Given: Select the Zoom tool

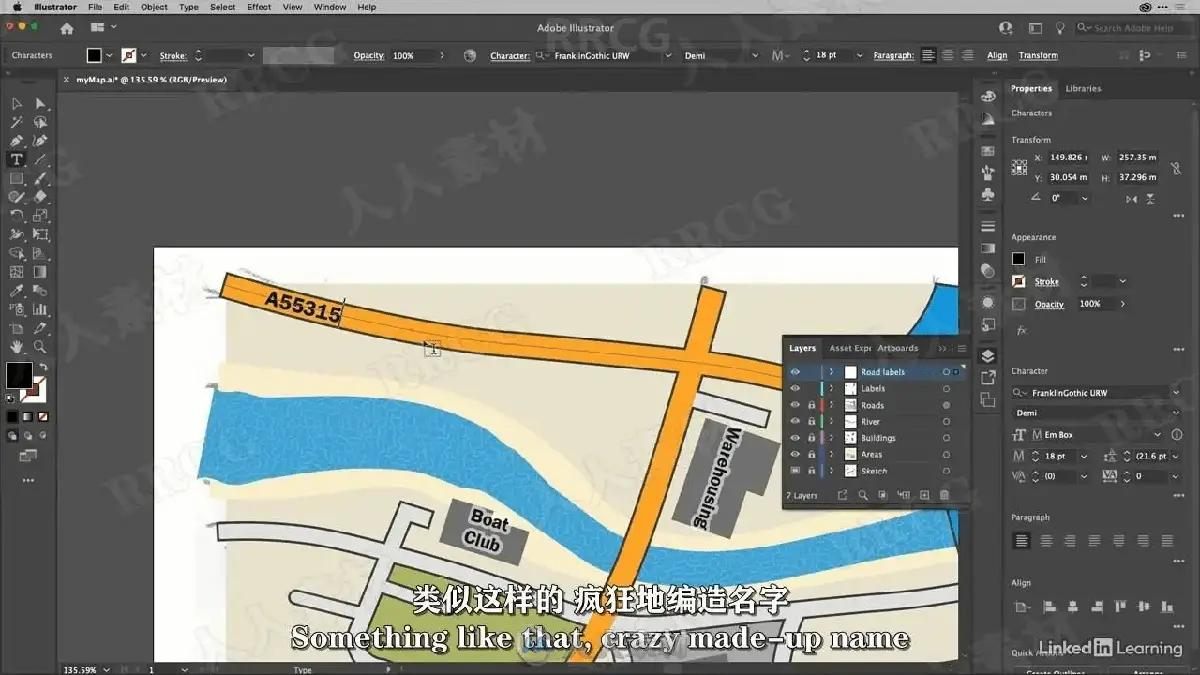Looking at the screenshot, I should pyautogui.click(x=40, y=347).
